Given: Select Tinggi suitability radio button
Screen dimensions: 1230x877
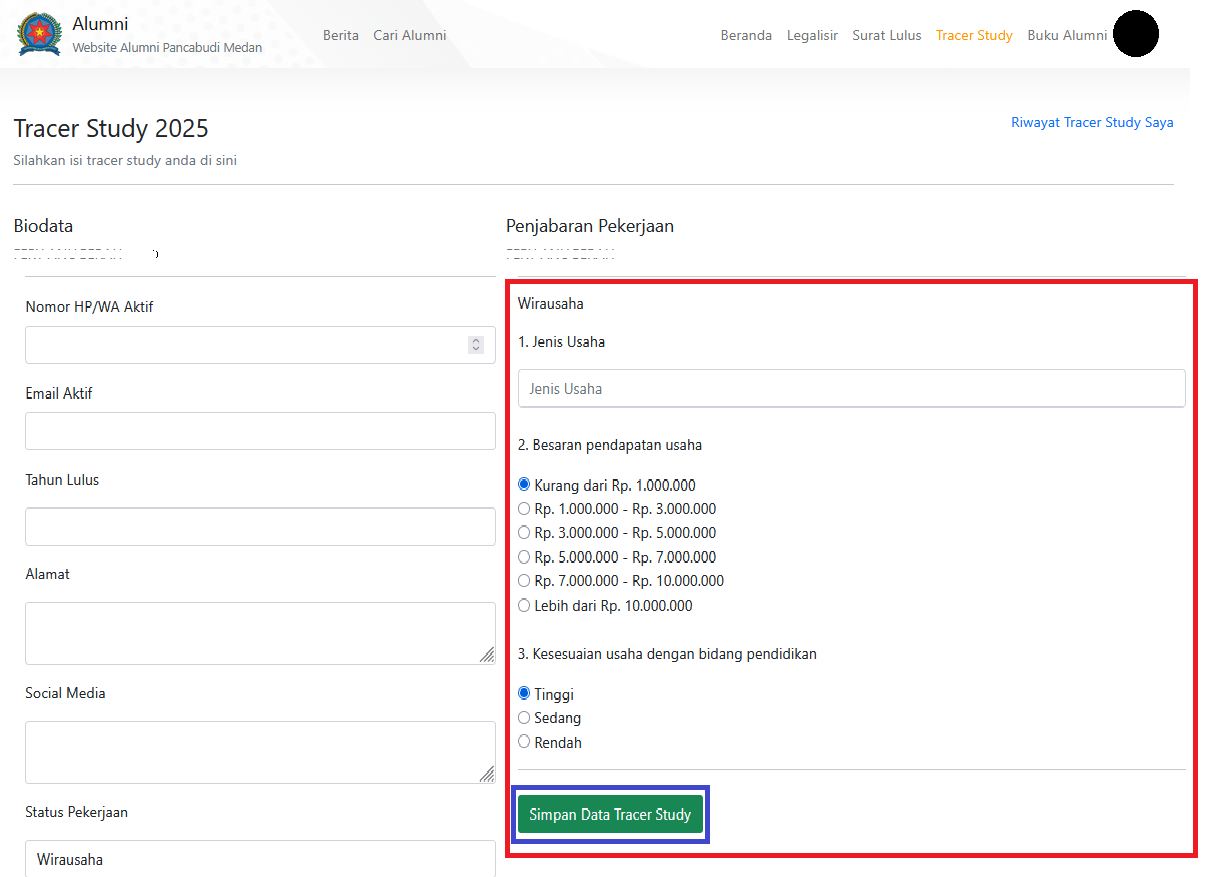Looking at the screenshot, I should pyautogui.click(x=524, y=693).
